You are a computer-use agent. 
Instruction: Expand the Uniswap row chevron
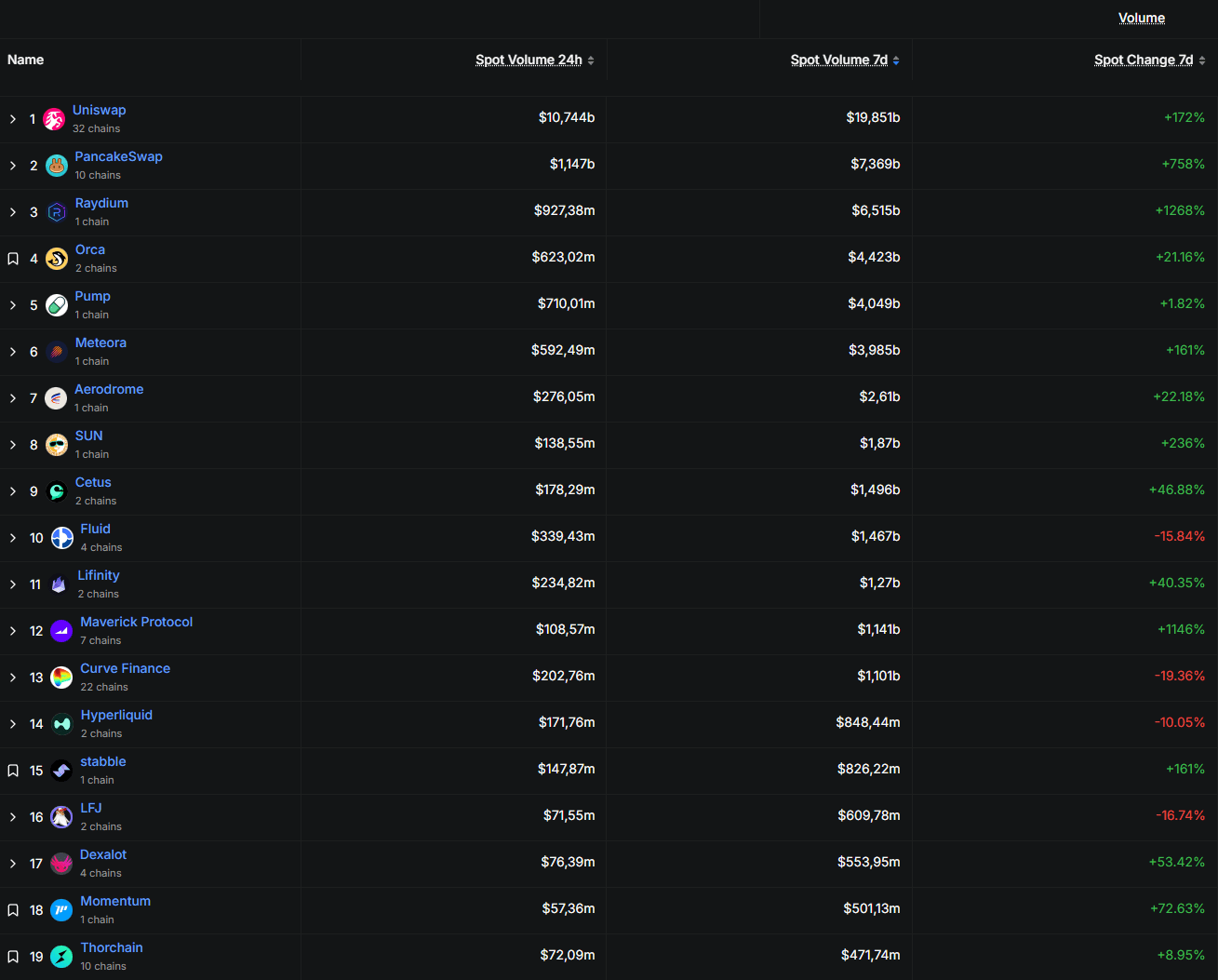click(x=13, y=119)
